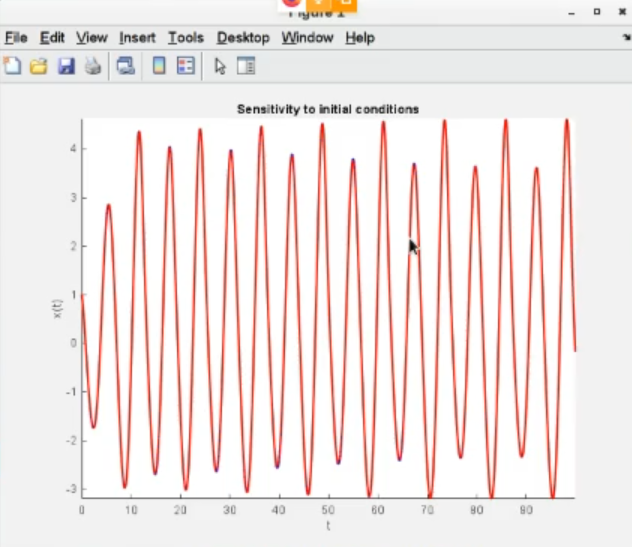Click the Link Plot toolbar icon
This screenshot has height=547, width=632.
[126, 67]
